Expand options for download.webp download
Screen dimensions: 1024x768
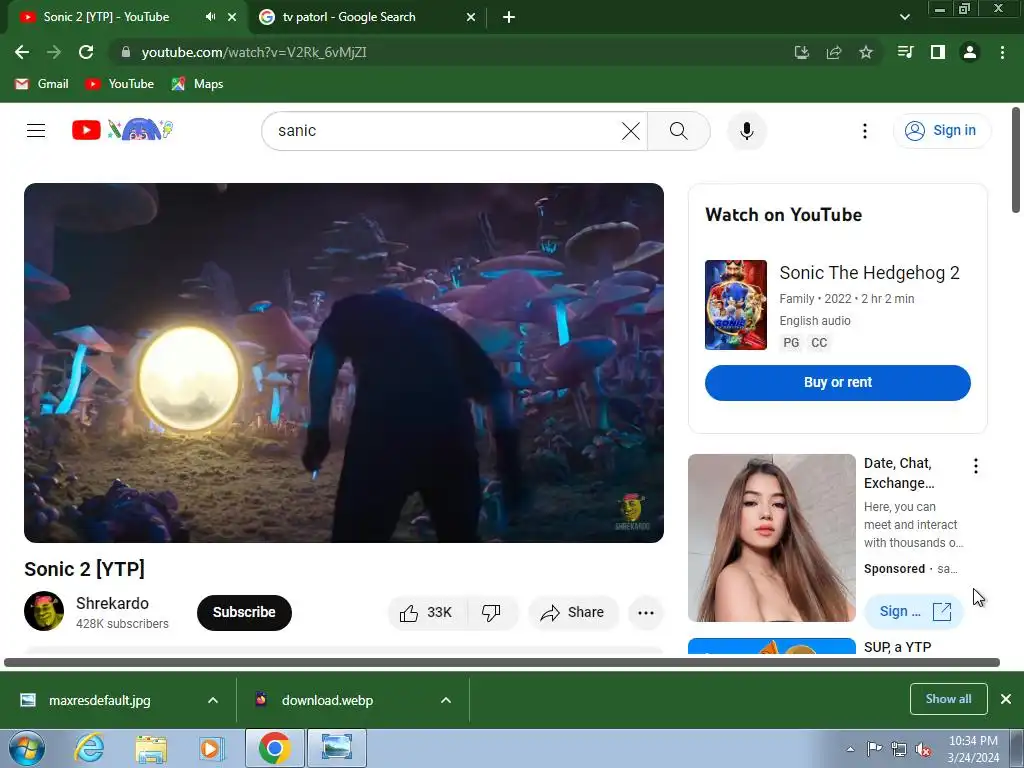coord(446,700)
